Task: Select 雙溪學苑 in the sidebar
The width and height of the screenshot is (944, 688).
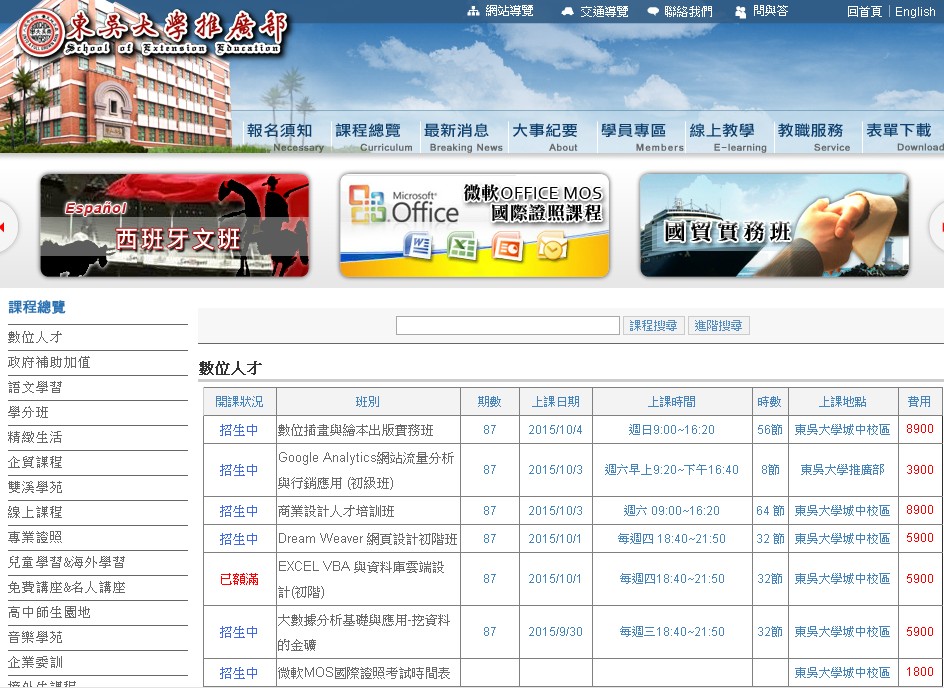Action: (x=35, y=488)
